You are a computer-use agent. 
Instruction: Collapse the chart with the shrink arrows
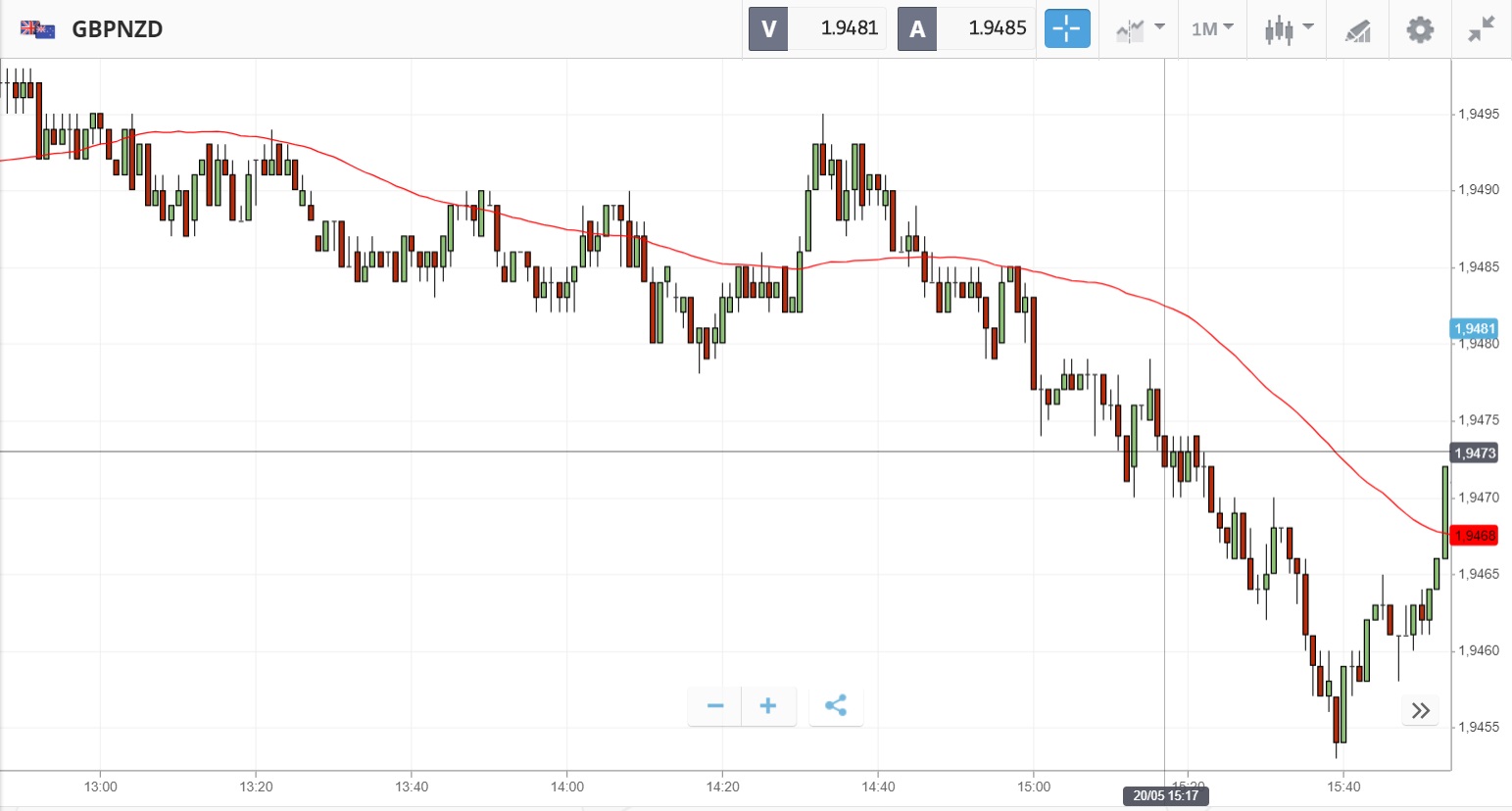click(x=1481, y=29)
